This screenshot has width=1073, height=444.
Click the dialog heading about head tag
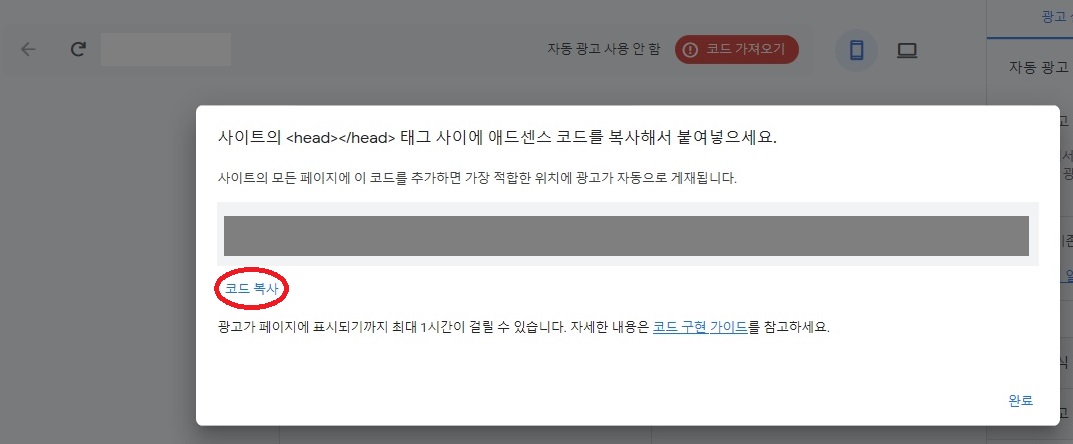[497, 137]
